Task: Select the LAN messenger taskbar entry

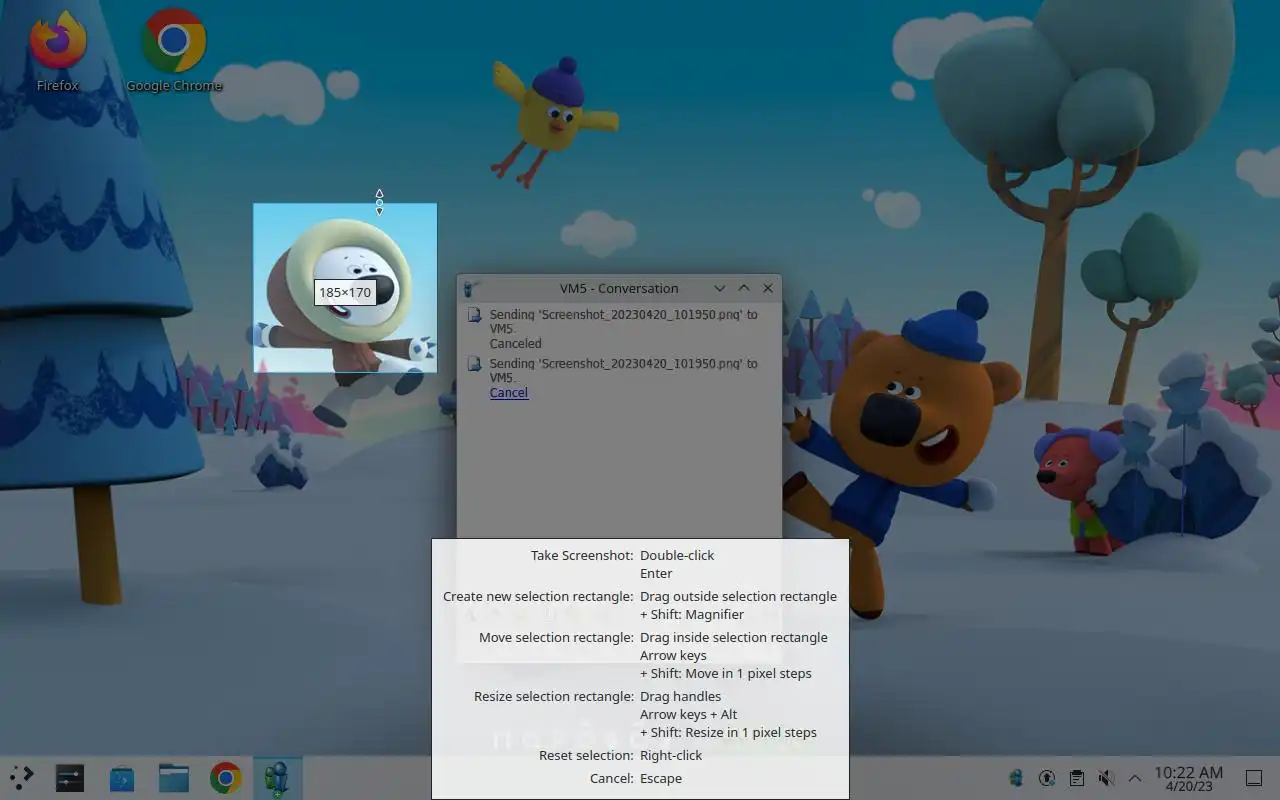Action: [x=277, y=778]
